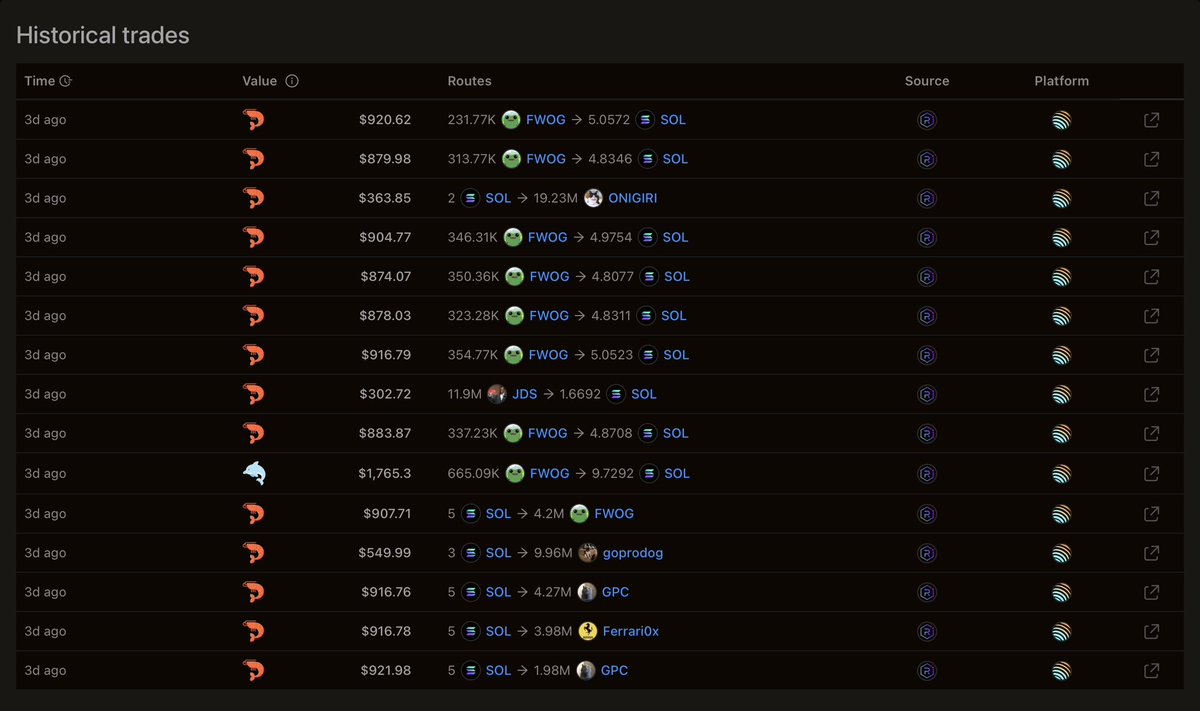The height and width of the screenshot is (711, 1200).
Task: Open external link for the $549.99 trade
Action: (1151, 552)
